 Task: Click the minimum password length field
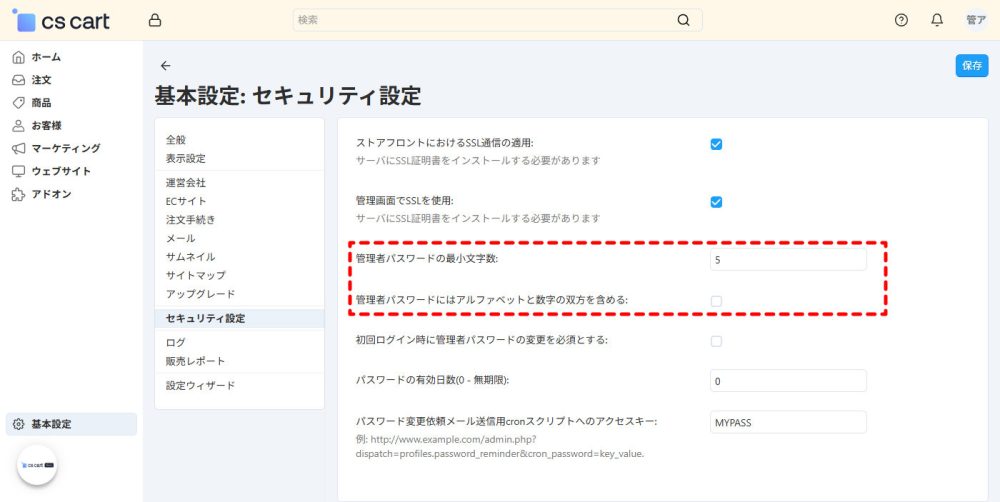click(787, 259)
